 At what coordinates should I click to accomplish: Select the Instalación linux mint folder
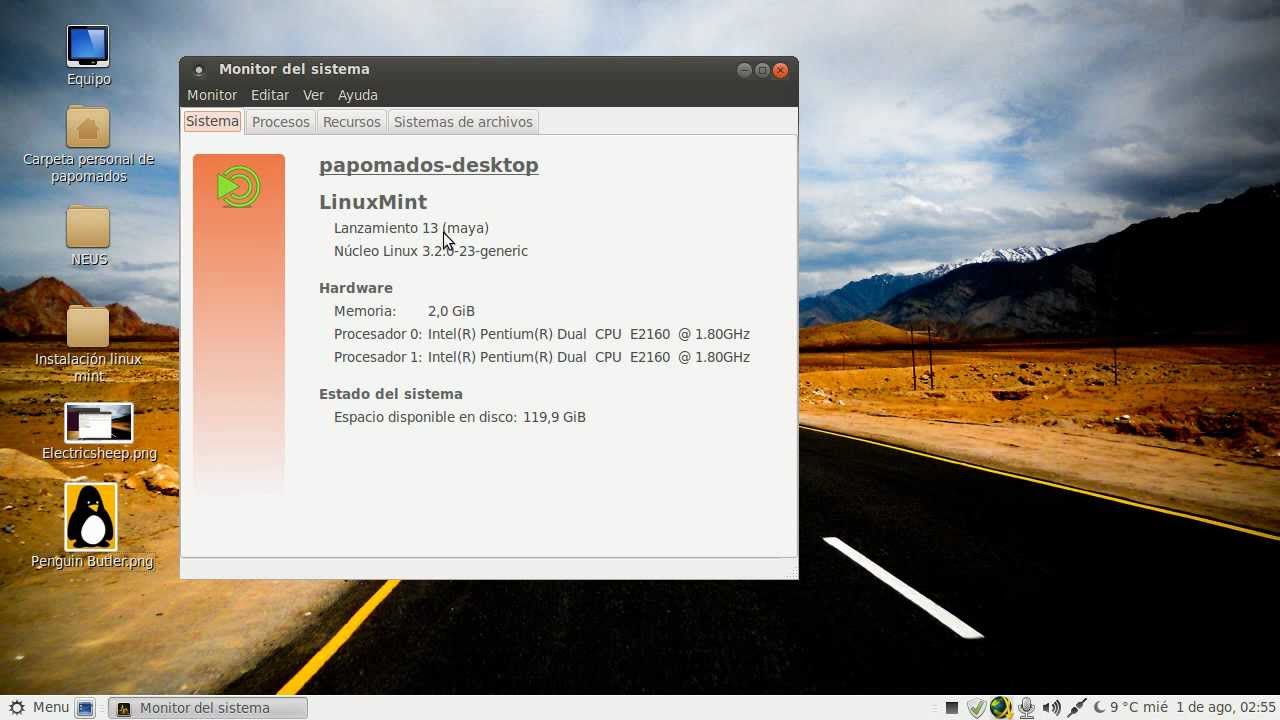88,327
